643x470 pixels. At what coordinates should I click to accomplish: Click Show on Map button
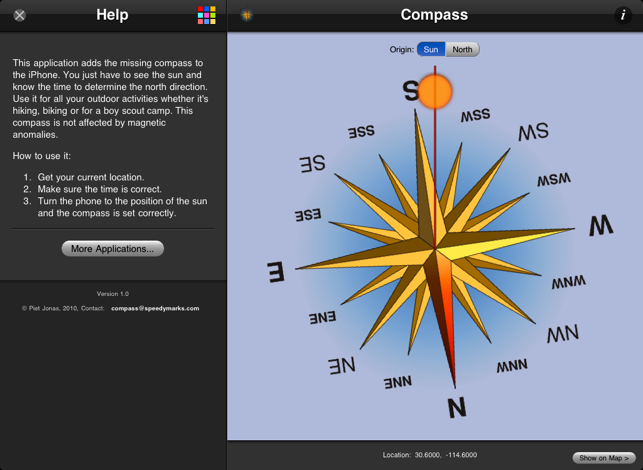pyautogui.click(x=603, y=457)
